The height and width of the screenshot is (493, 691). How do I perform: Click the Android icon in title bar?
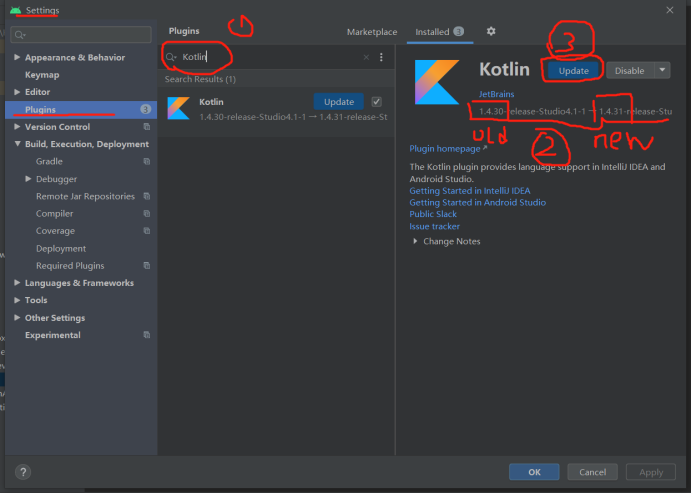tap(15, 10)
